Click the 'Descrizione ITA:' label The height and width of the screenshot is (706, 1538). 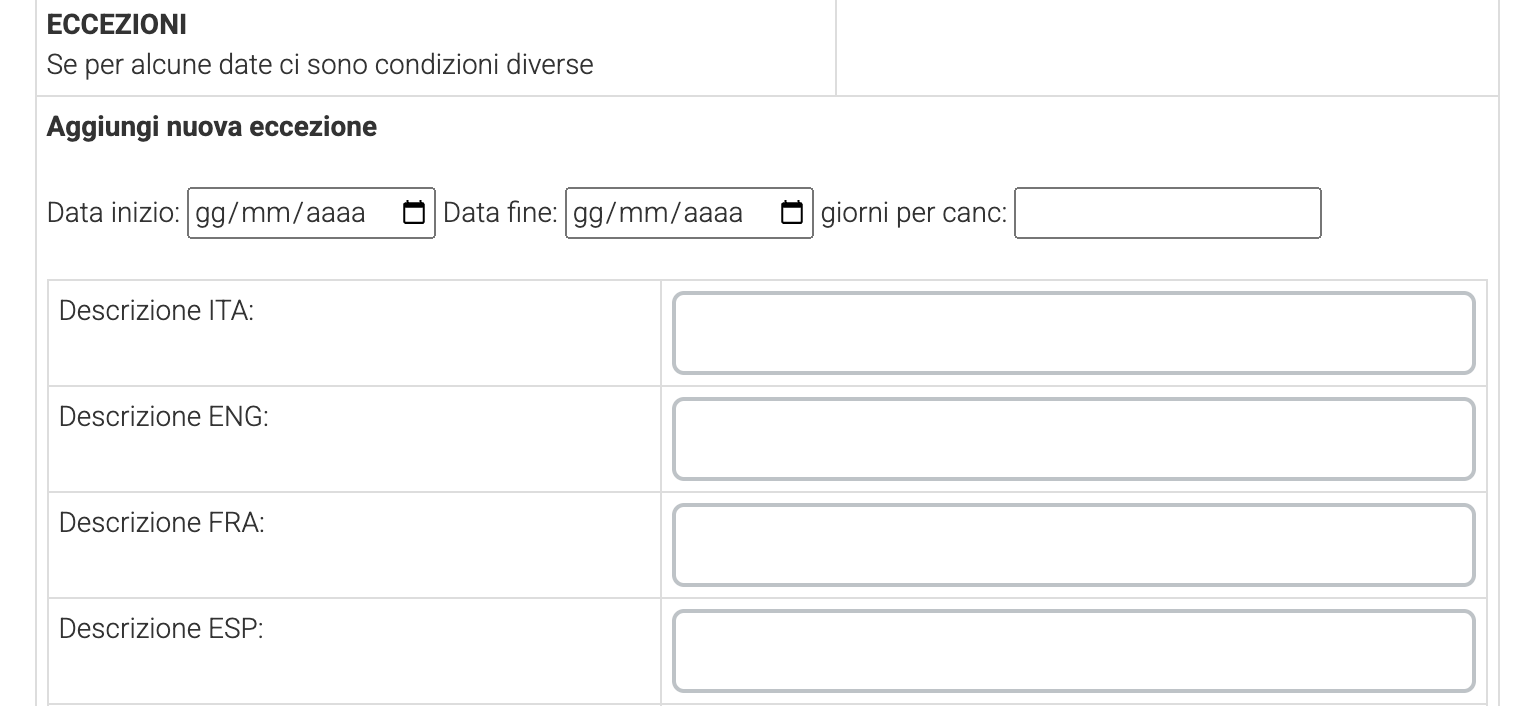[x=156, y=311]
